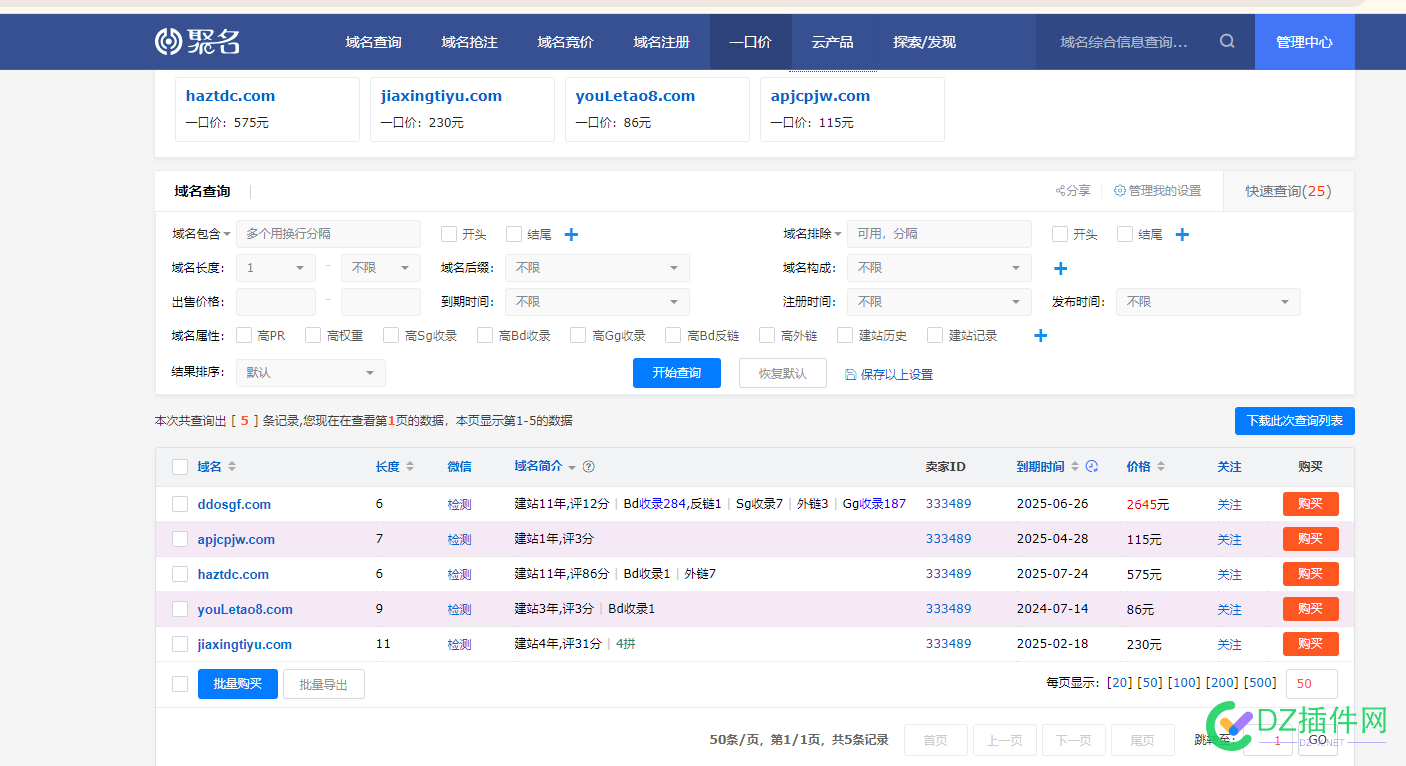Image resolution: width=1406 pixels, height=766 pixels.
Task: Click the save icon for 保存以上设置
Action: [851, 374]
